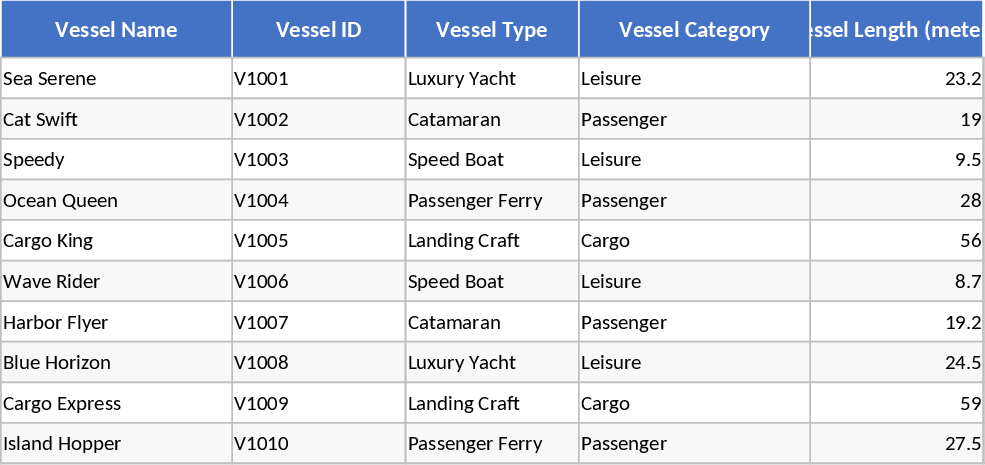Click the Blue Horizon cell
985x465 pixels.
57,363
